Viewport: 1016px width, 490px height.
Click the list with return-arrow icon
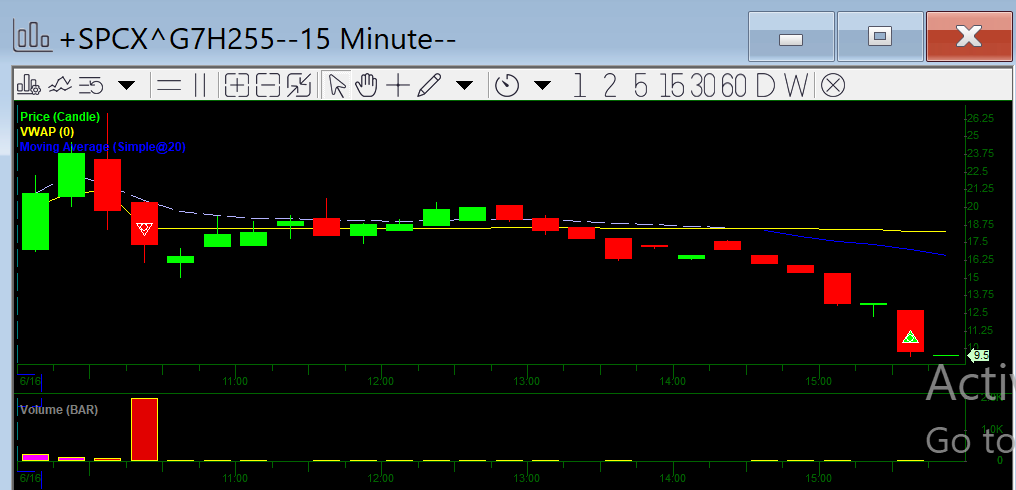click(x=92, y=85)
